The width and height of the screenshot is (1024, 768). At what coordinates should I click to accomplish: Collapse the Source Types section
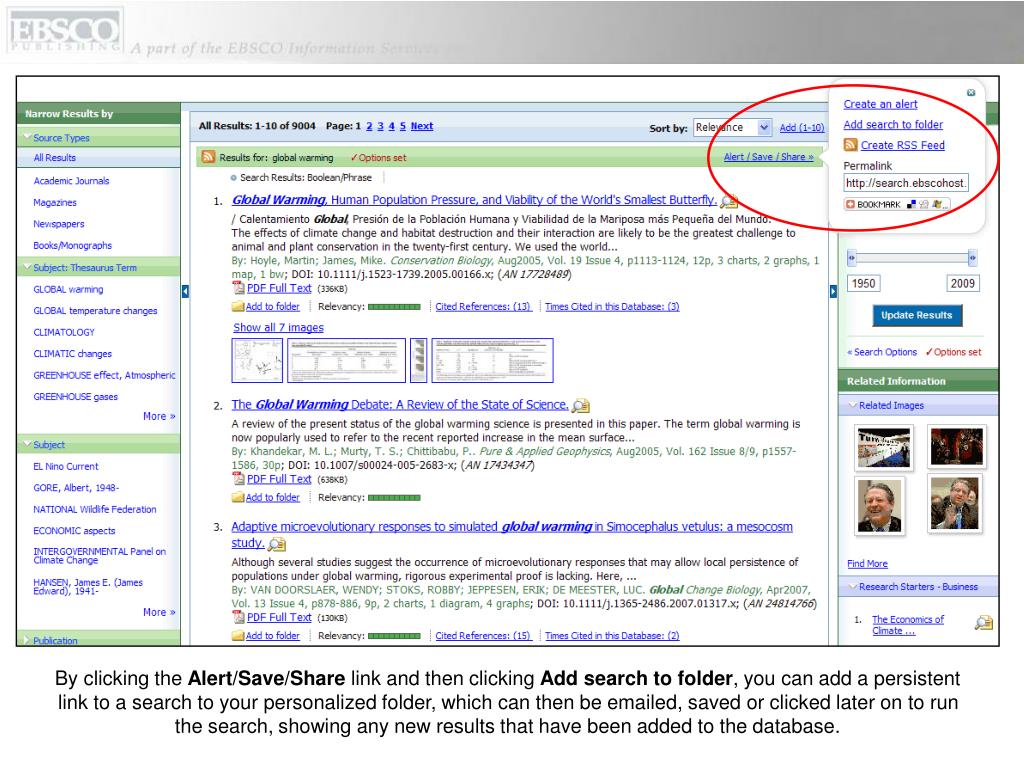point(27,137)
